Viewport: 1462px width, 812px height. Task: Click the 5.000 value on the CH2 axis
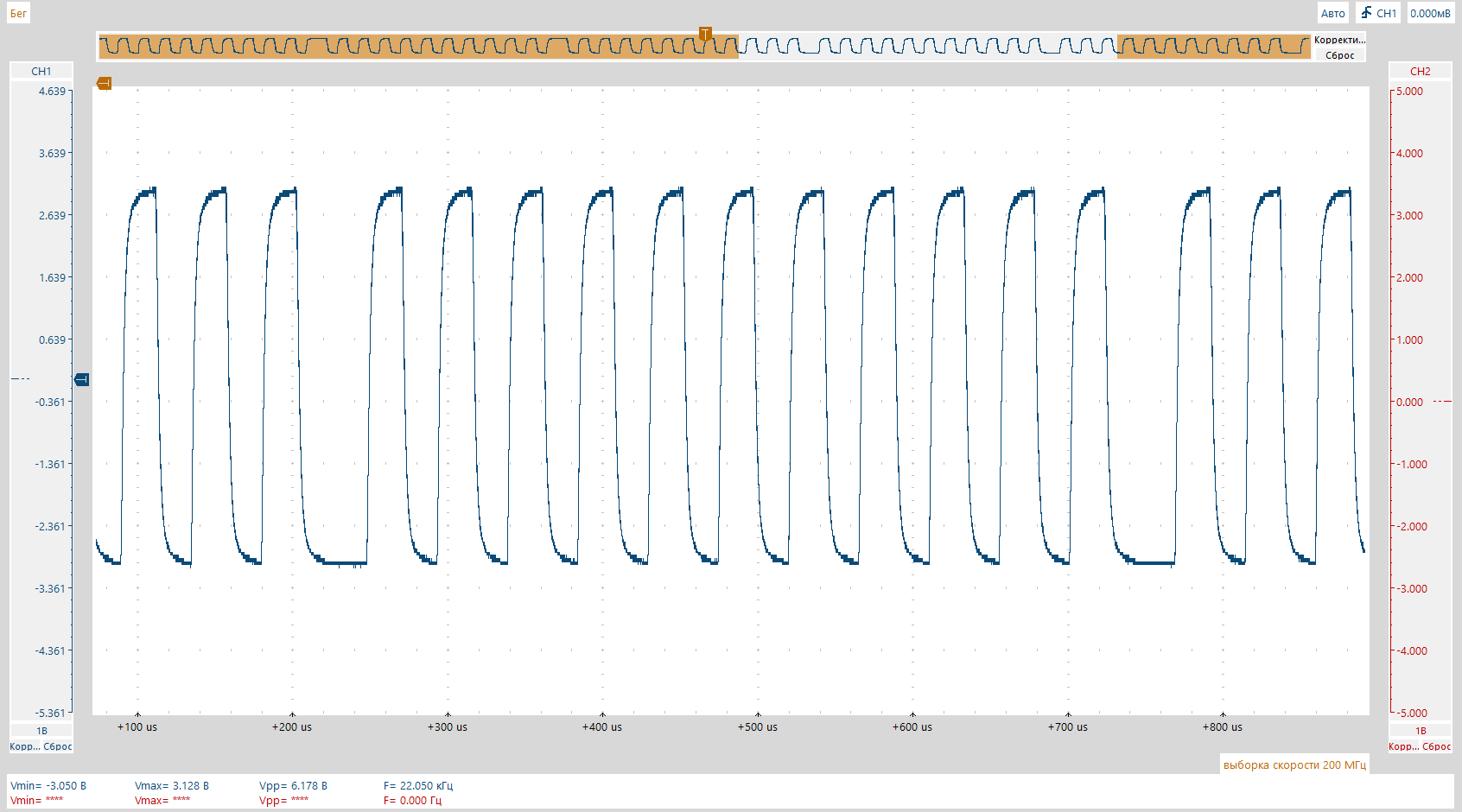tap(1409, 91)
